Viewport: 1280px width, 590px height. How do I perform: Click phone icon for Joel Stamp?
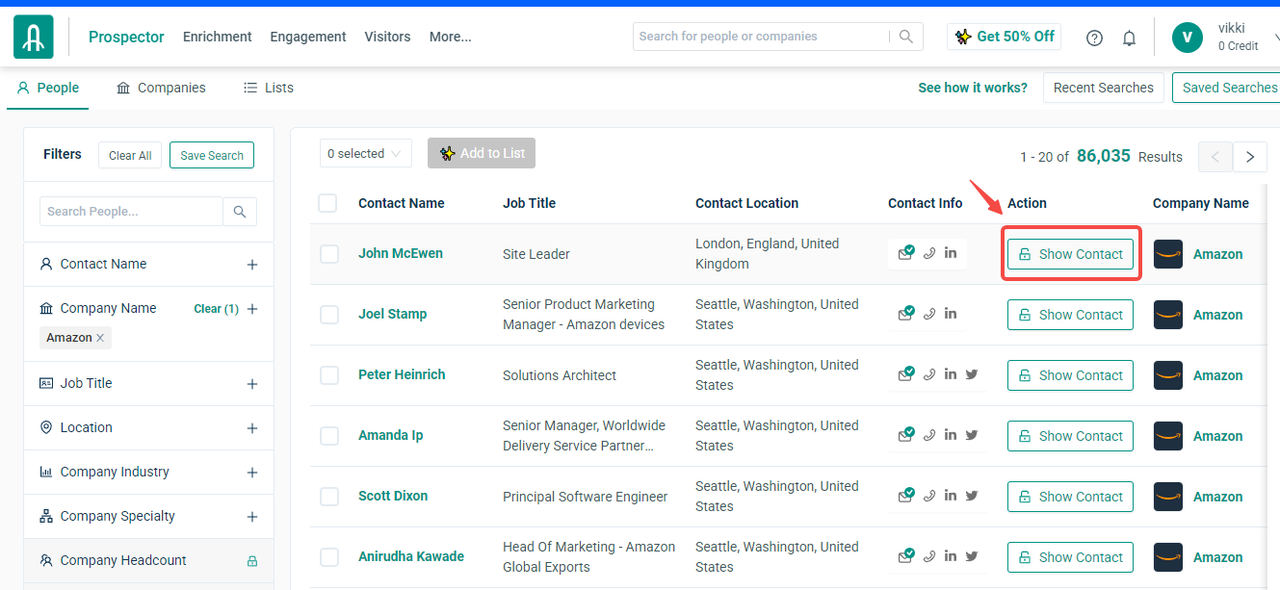pos(929,314)
